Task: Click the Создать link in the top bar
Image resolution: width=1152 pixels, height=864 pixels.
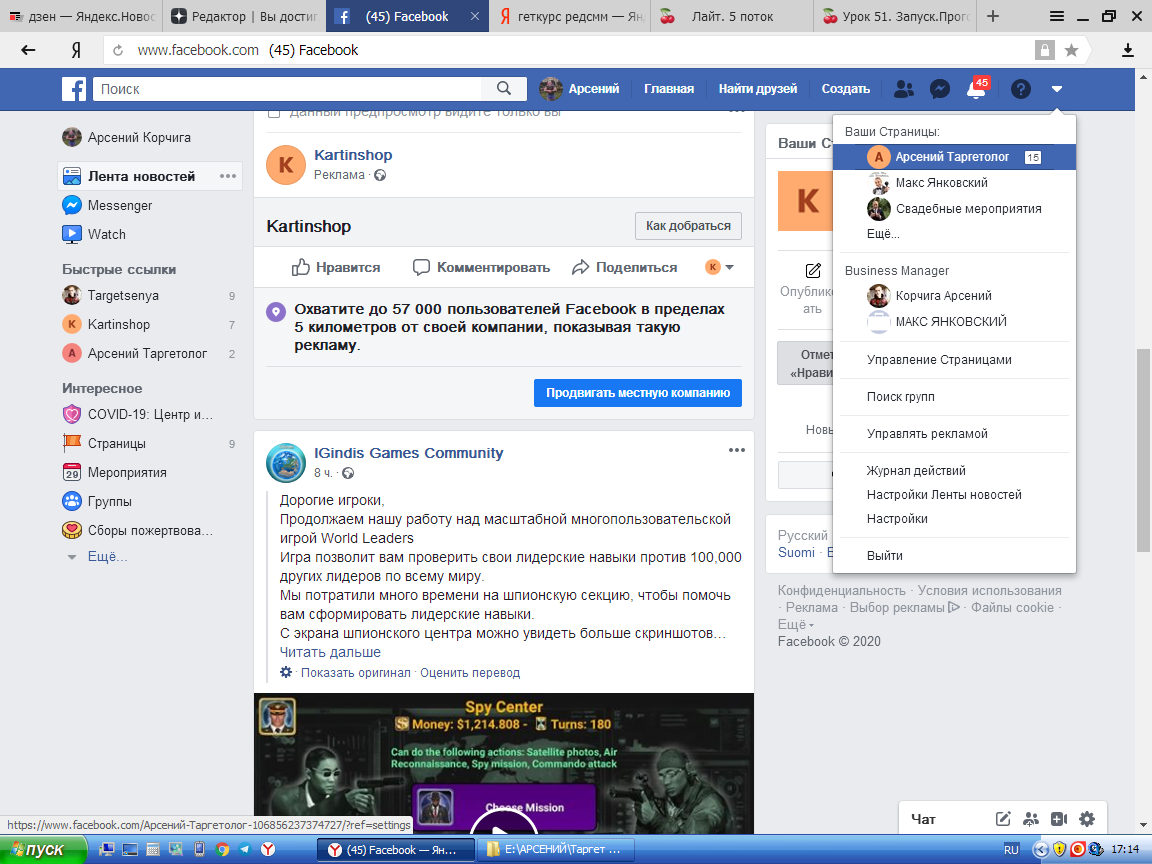Action: tap(846, 89)
